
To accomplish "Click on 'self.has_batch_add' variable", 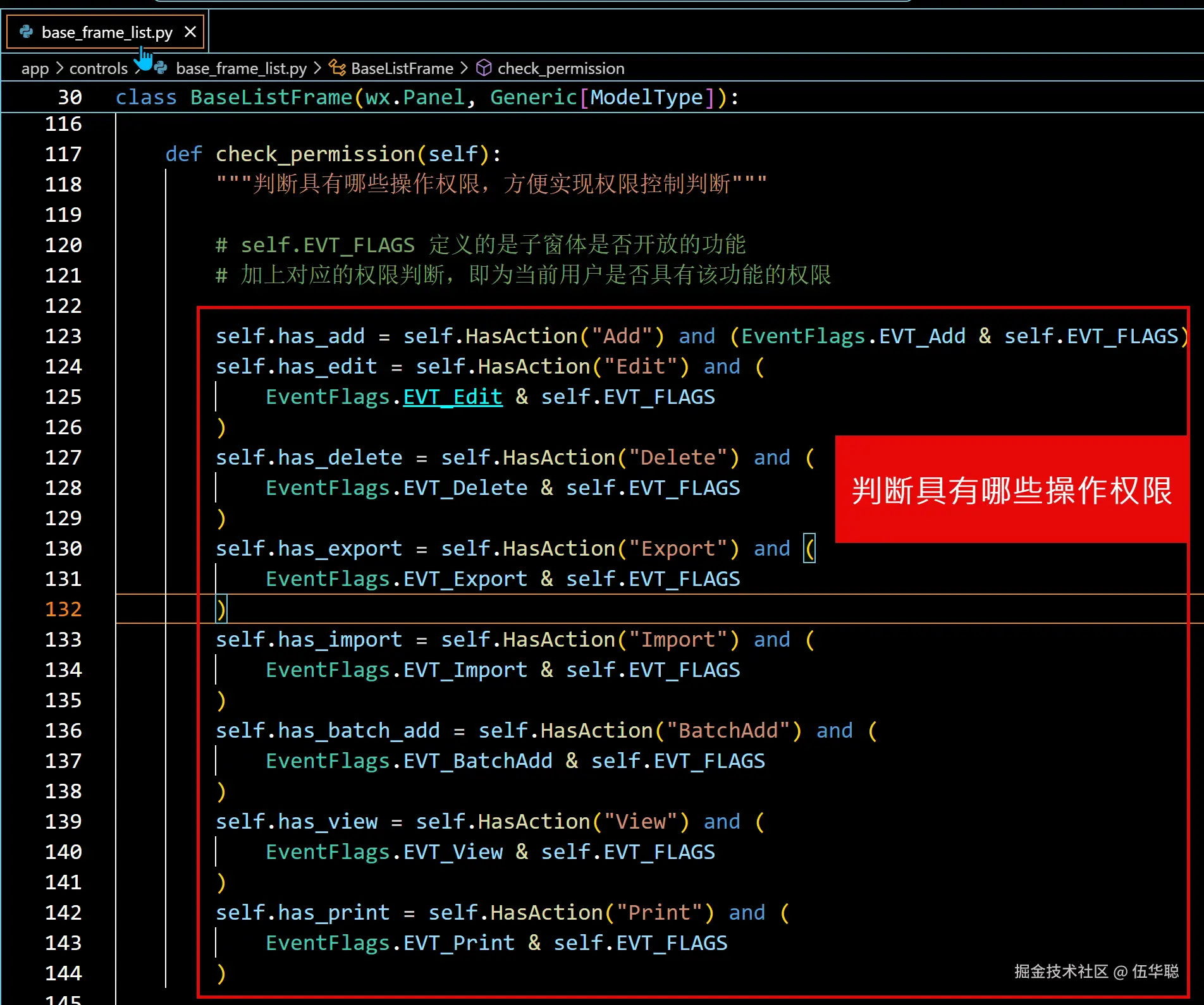I will click(x=328, y=731).
